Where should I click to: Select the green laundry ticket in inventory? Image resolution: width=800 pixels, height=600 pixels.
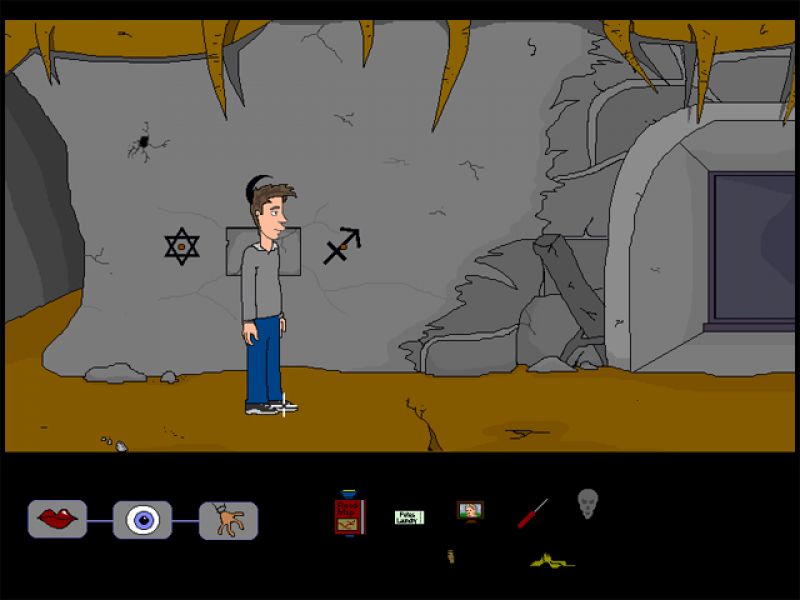tap(409, 517)
